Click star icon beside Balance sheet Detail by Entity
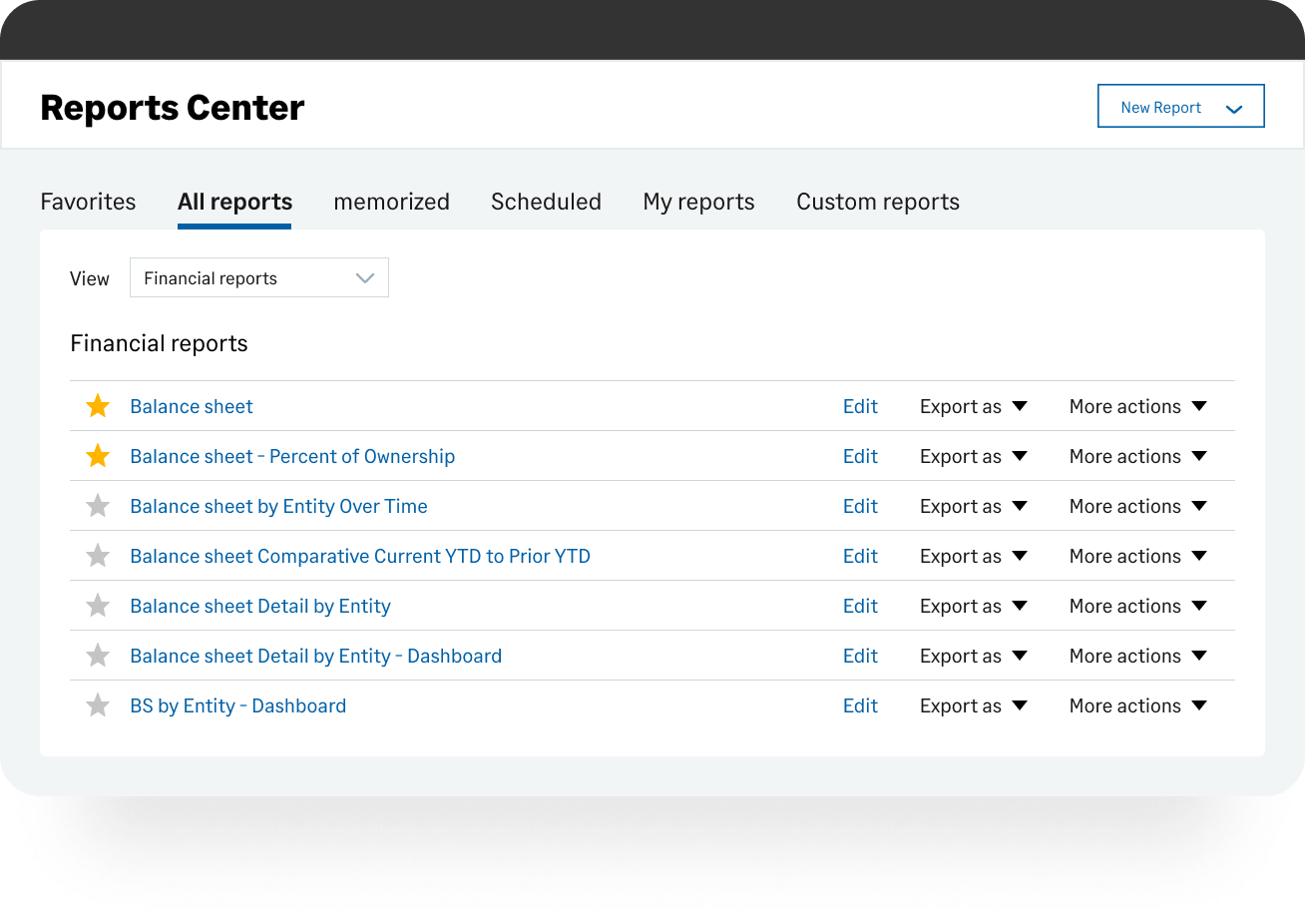This screenshot has width=1305, height=924. (x=98, y=606)
